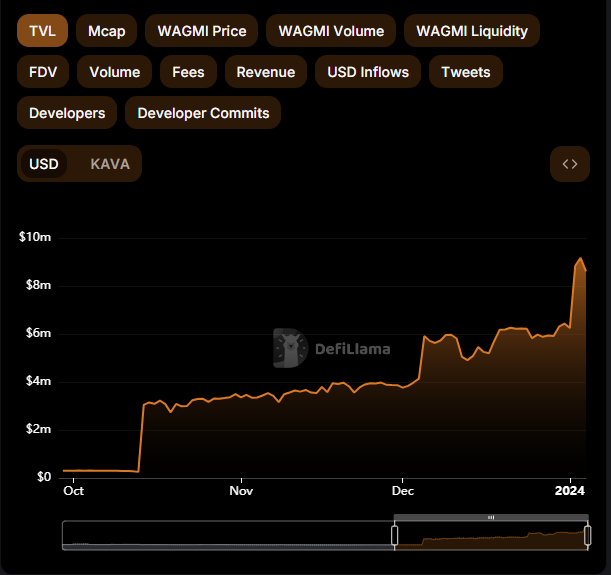Click the Nov x-axis label

tap(241, 491)
